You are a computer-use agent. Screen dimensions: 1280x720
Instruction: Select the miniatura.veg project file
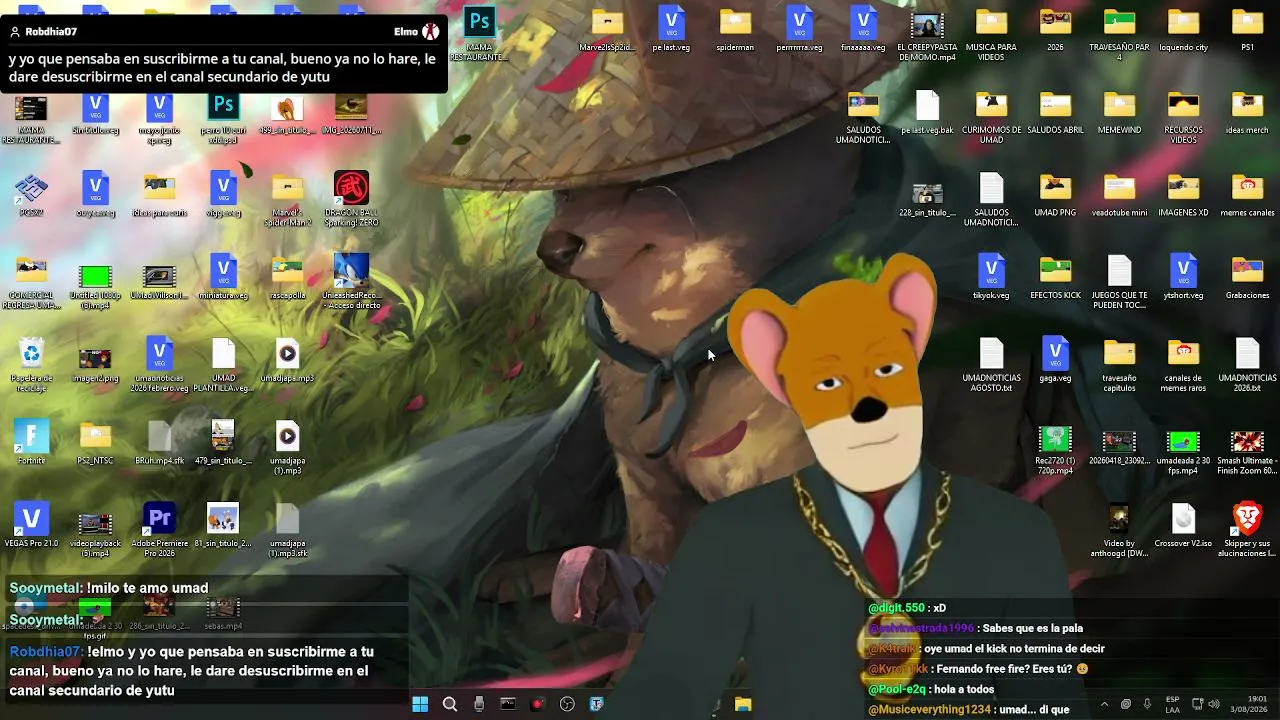pos(223,277)
